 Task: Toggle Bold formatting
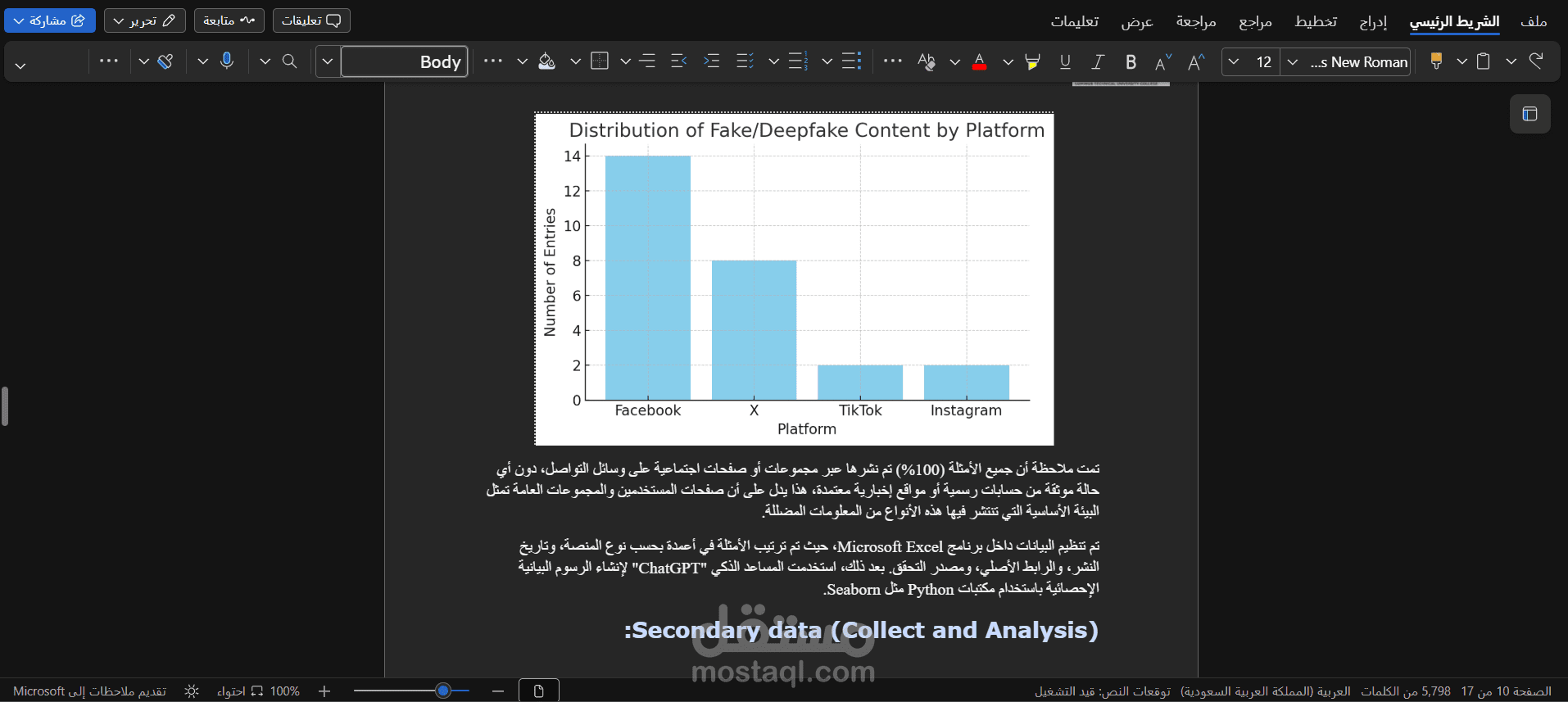(x=1131, y=61)
